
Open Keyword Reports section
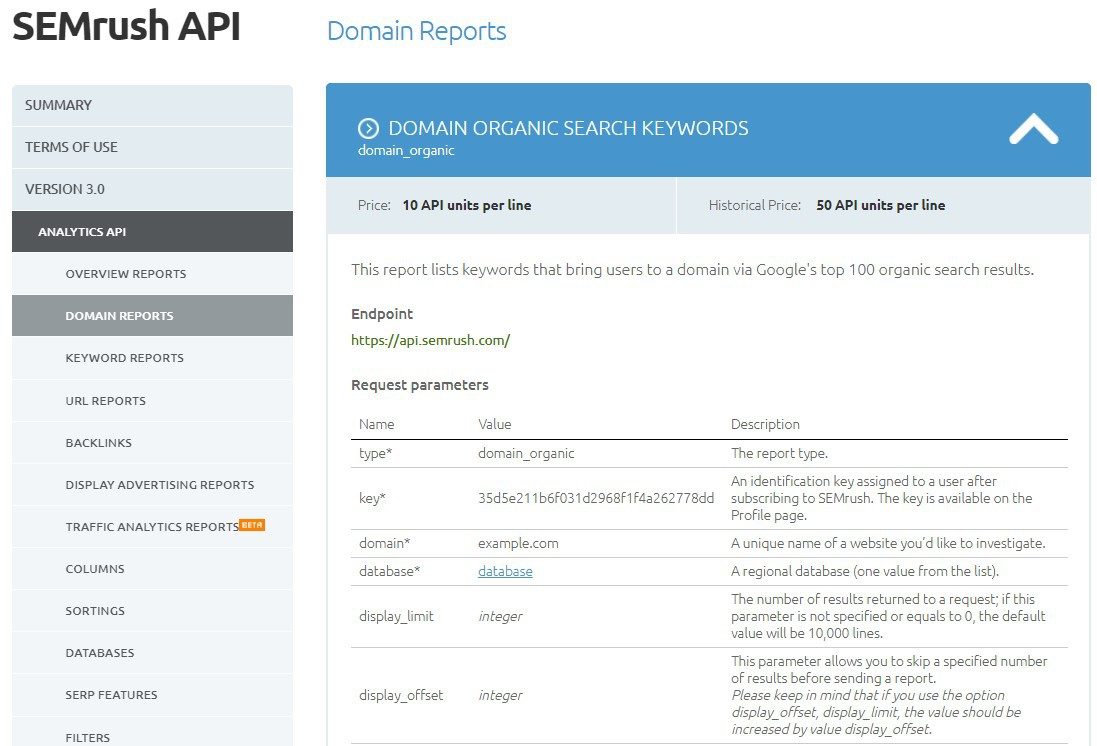click(153, 358)
